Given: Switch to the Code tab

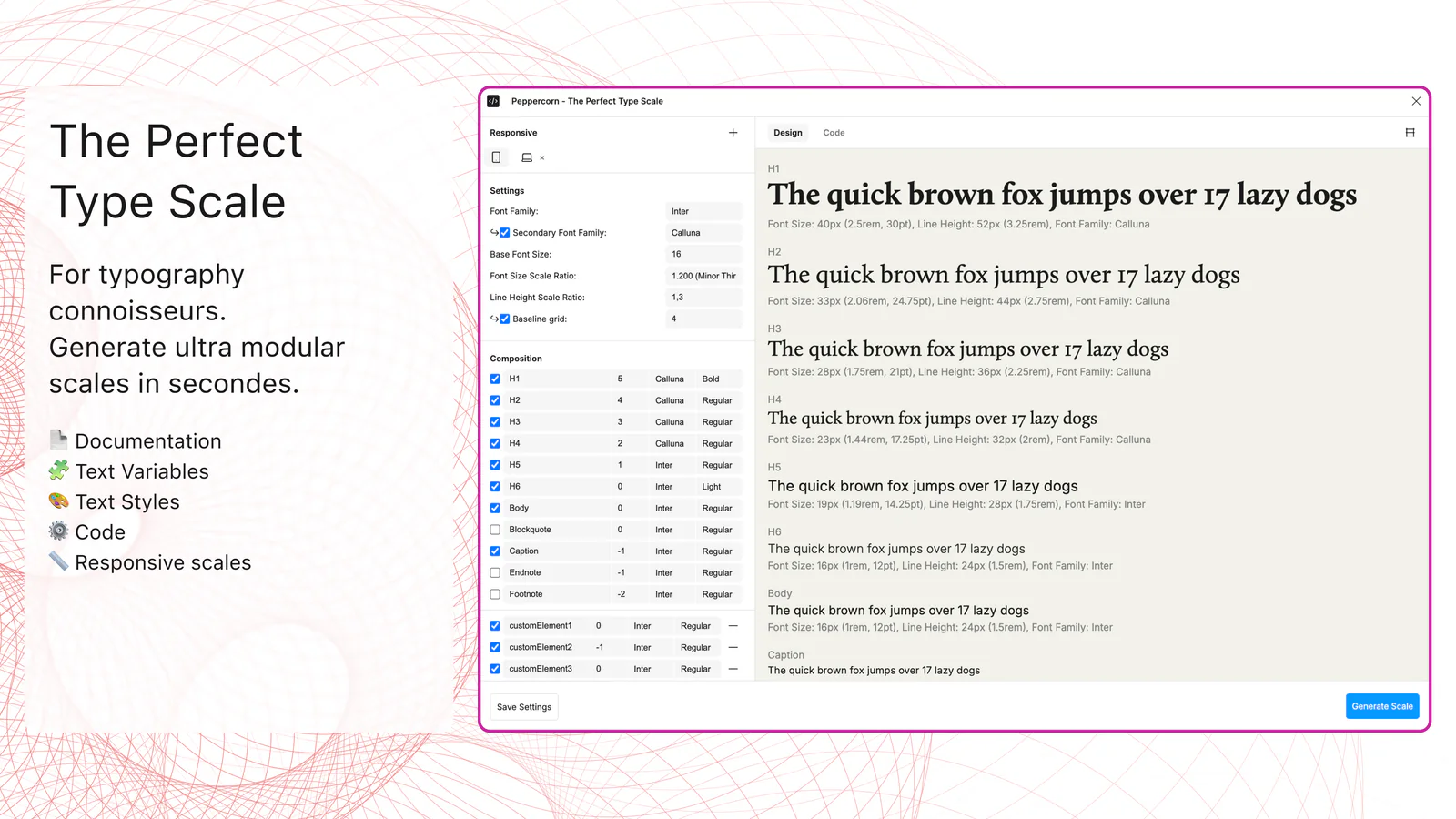Looking at the screenshot, I should [834, 133].
